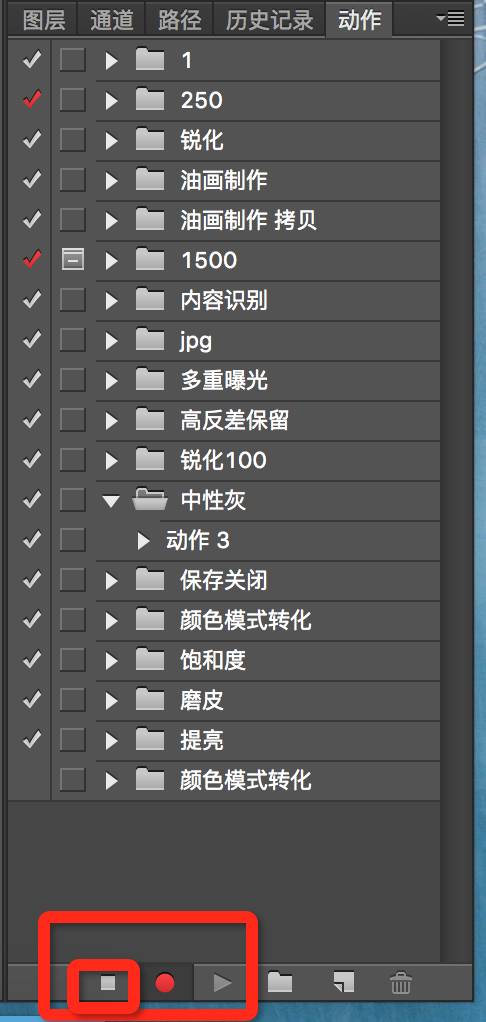Create a new action set via folder icon
Screen dimensions: 486x1022
pyautogui.click(x=280, y=982)
